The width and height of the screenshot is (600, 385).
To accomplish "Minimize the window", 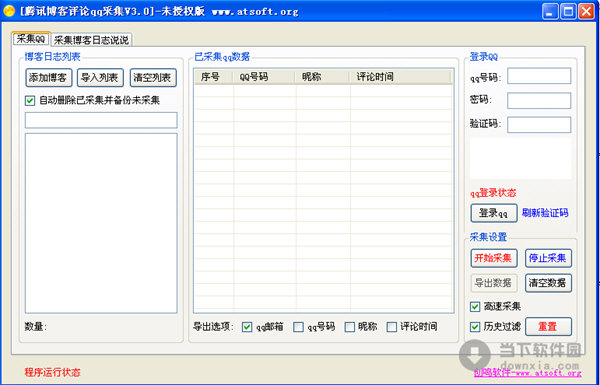I will 550,12.
